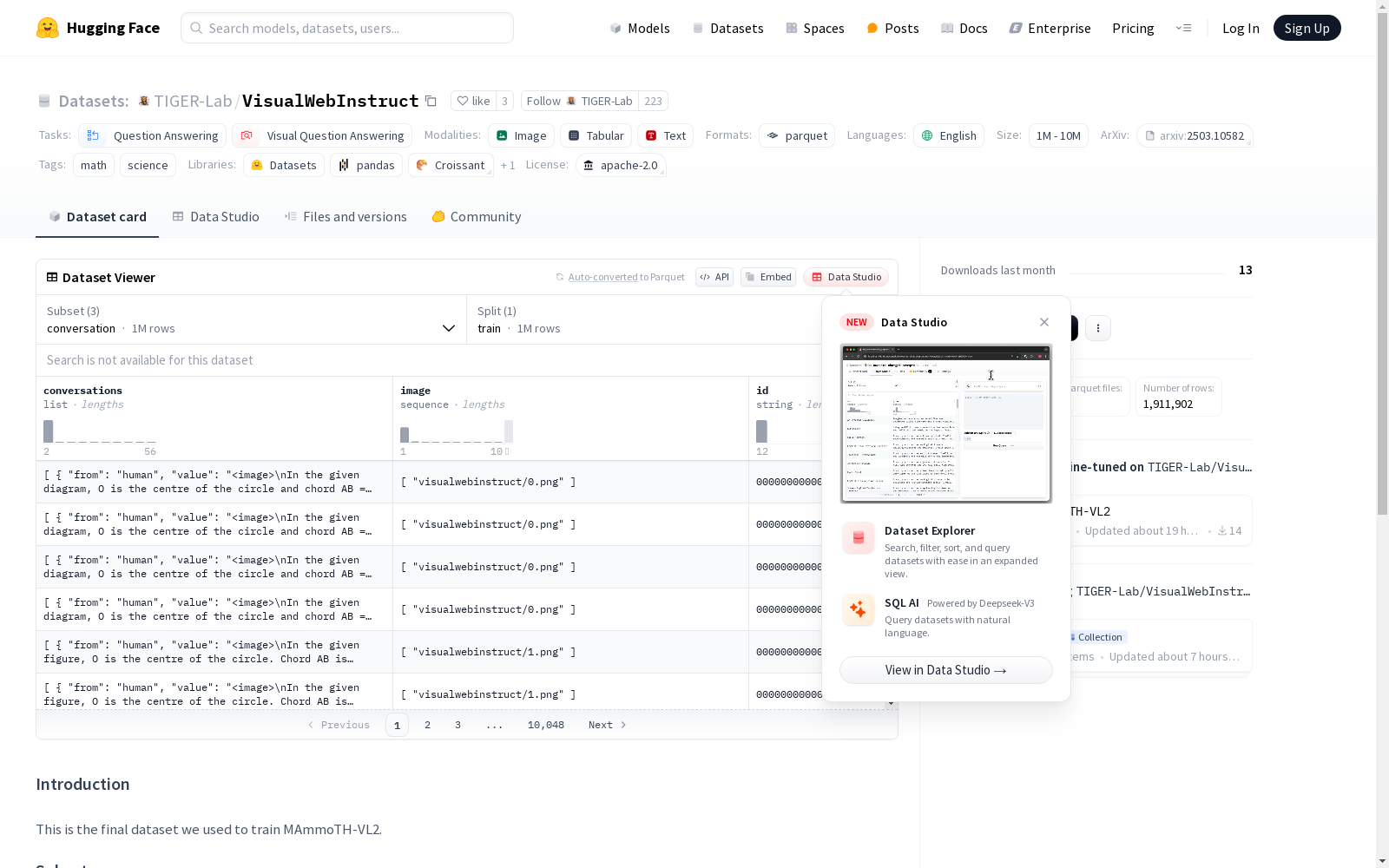Select the science tag

148,165
